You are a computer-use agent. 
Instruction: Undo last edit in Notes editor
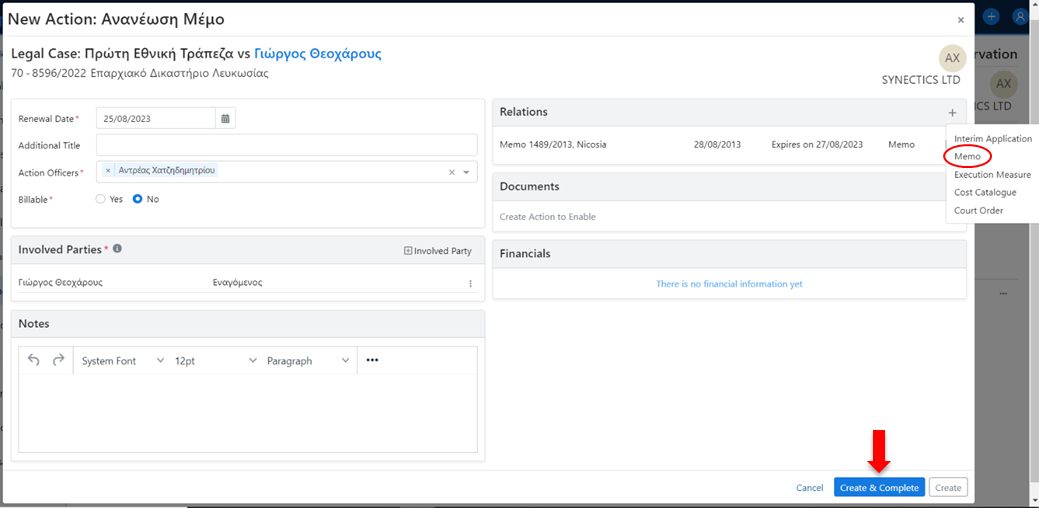[x=34, y=360]
